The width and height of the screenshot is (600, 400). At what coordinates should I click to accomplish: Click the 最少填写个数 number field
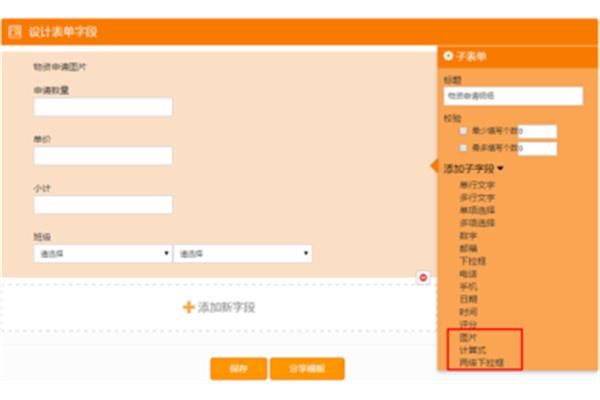click(537, 131)
